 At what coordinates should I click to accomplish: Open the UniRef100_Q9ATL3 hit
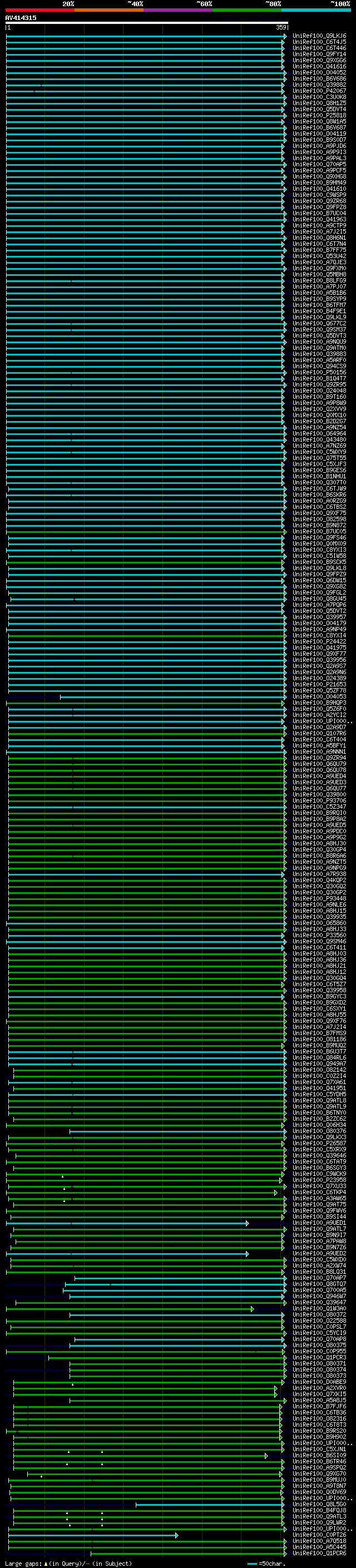[x=319, y=1516]
